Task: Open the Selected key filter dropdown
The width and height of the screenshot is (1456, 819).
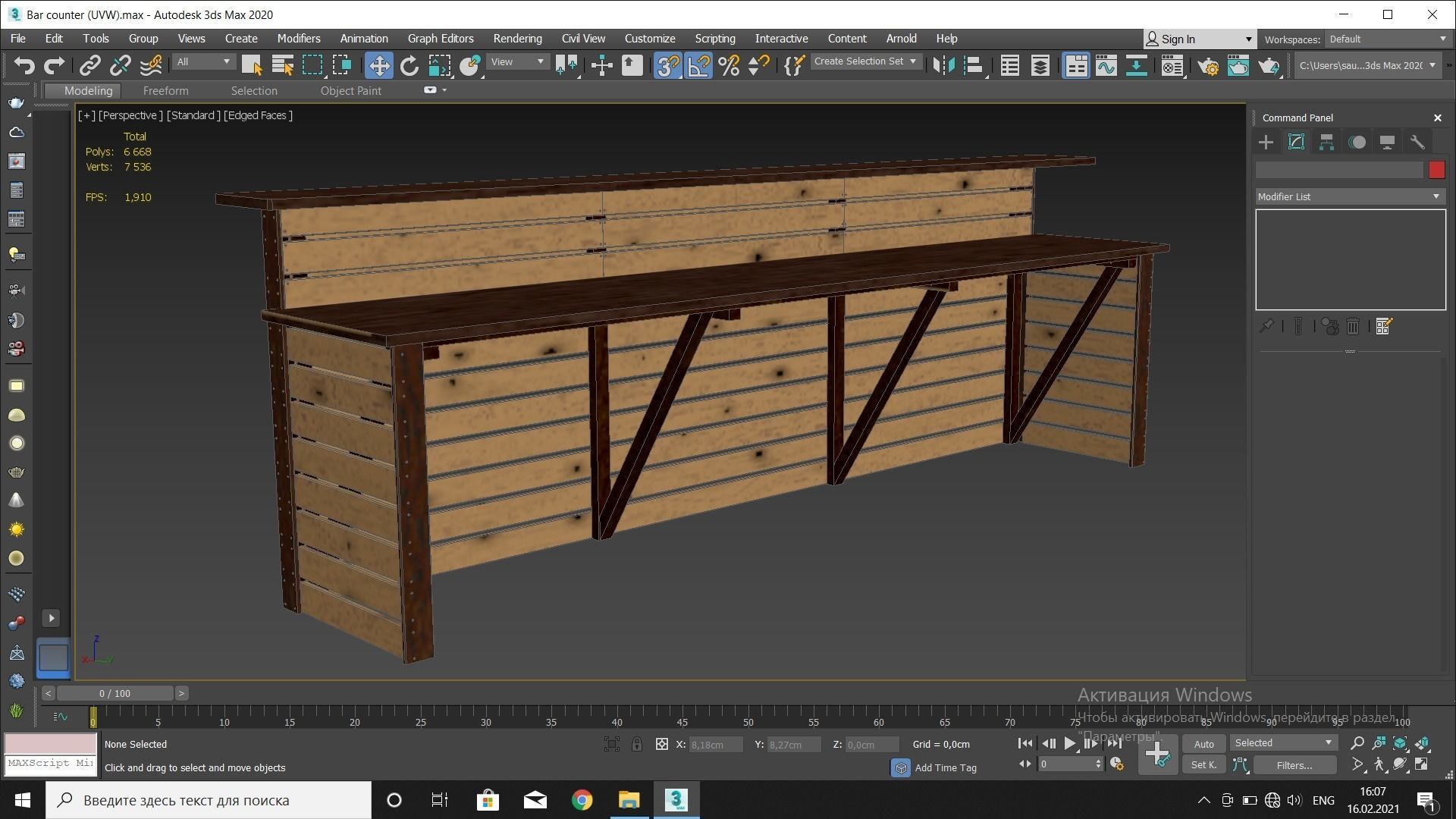Action: (1282, 743)
